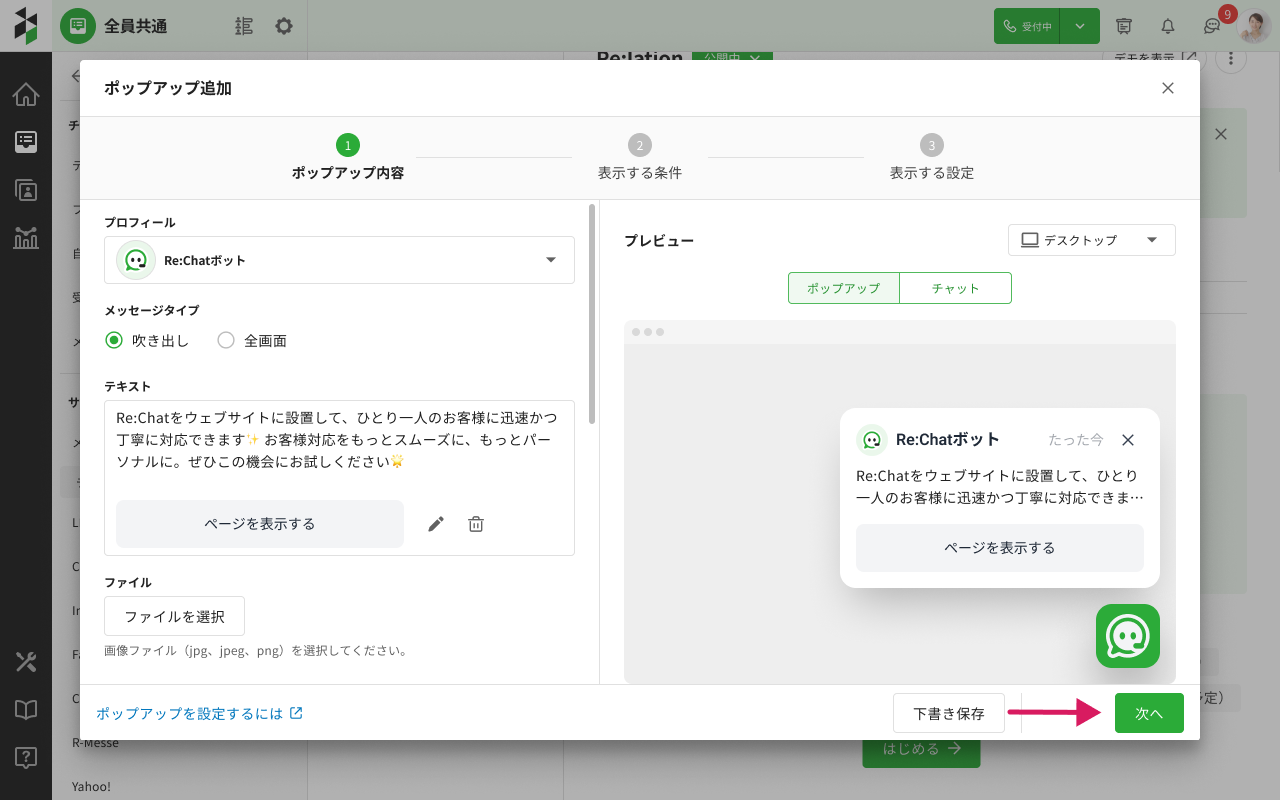The image size is (1280, 800).
Task: Expand the Re:Chatボット profile dropdown
Action: 550,260
